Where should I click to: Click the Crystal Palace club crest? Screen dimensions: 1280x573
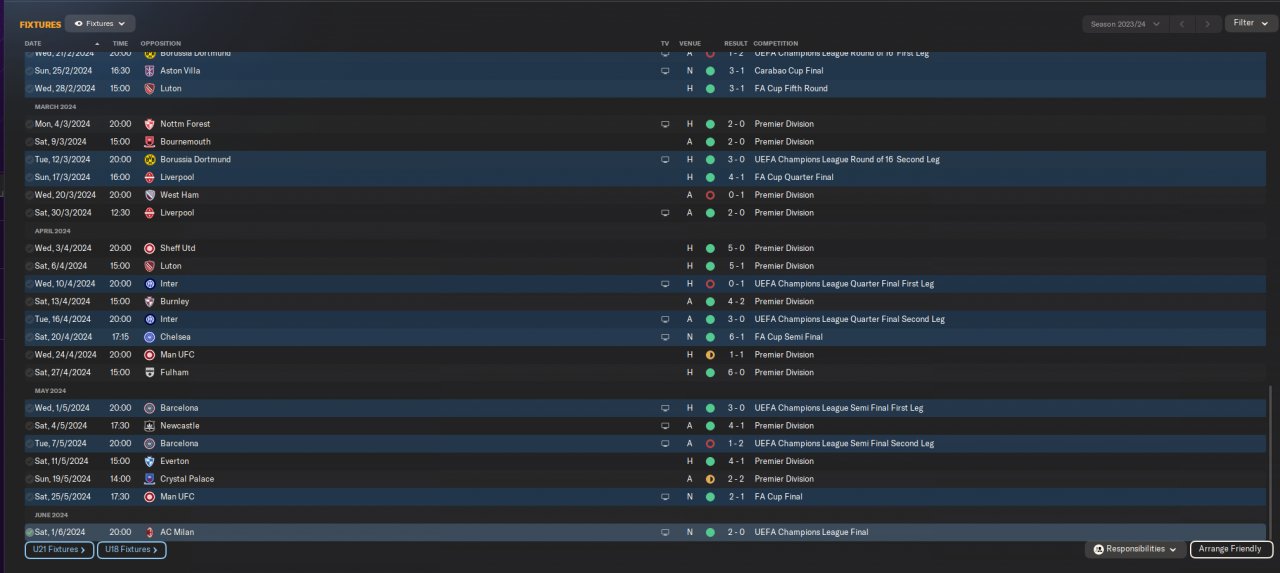tap(149, 479)
